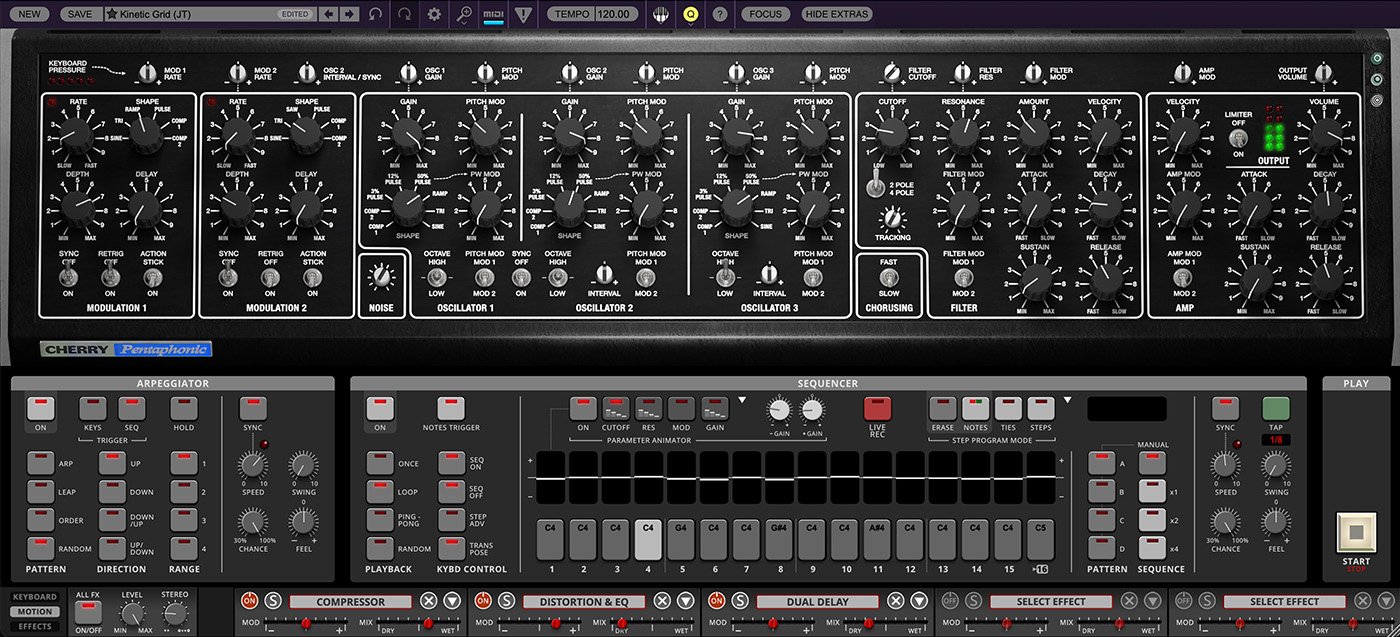
Task: Click the undo arrow icon
Action: pos(375,14)
